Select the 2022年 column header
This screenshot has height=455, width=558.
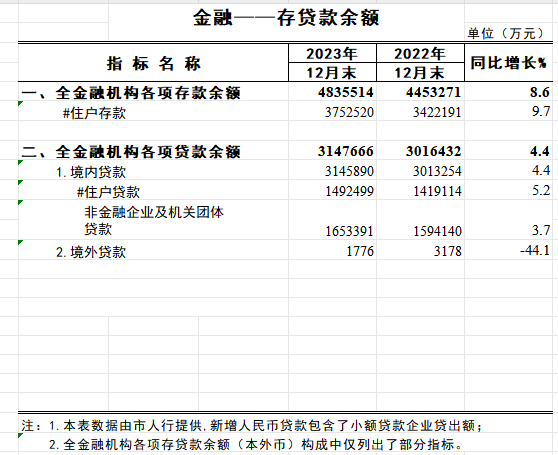point(420,54)
